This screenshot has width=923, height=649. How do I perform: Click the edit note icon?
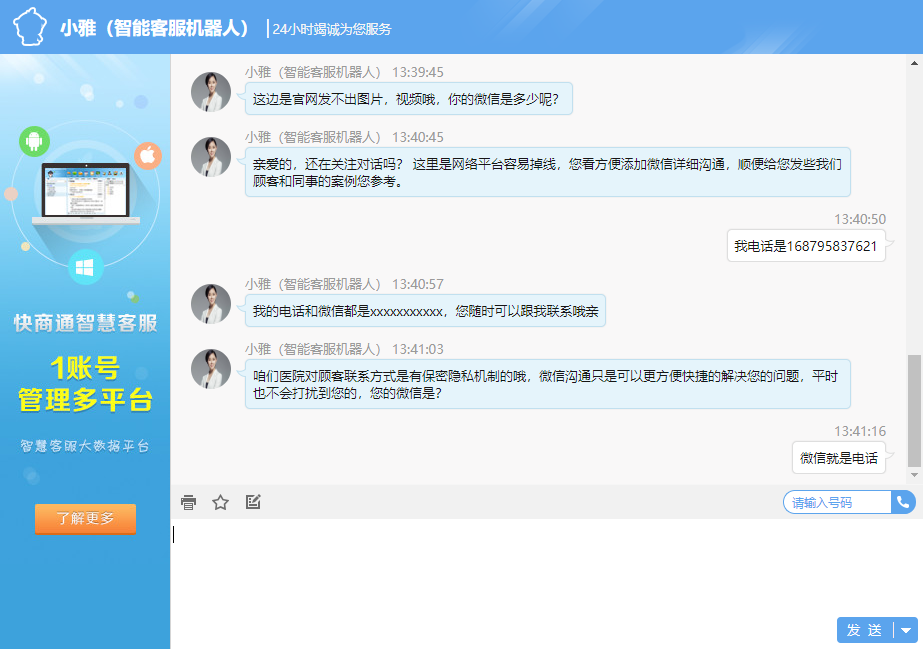point(253,502)
